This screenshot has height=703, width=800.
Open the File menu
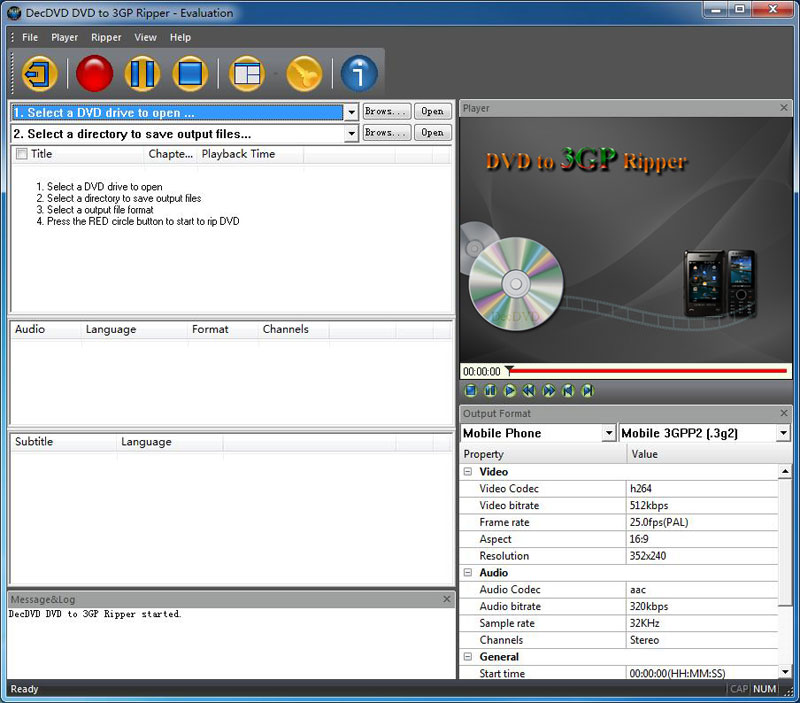(30, 37)
